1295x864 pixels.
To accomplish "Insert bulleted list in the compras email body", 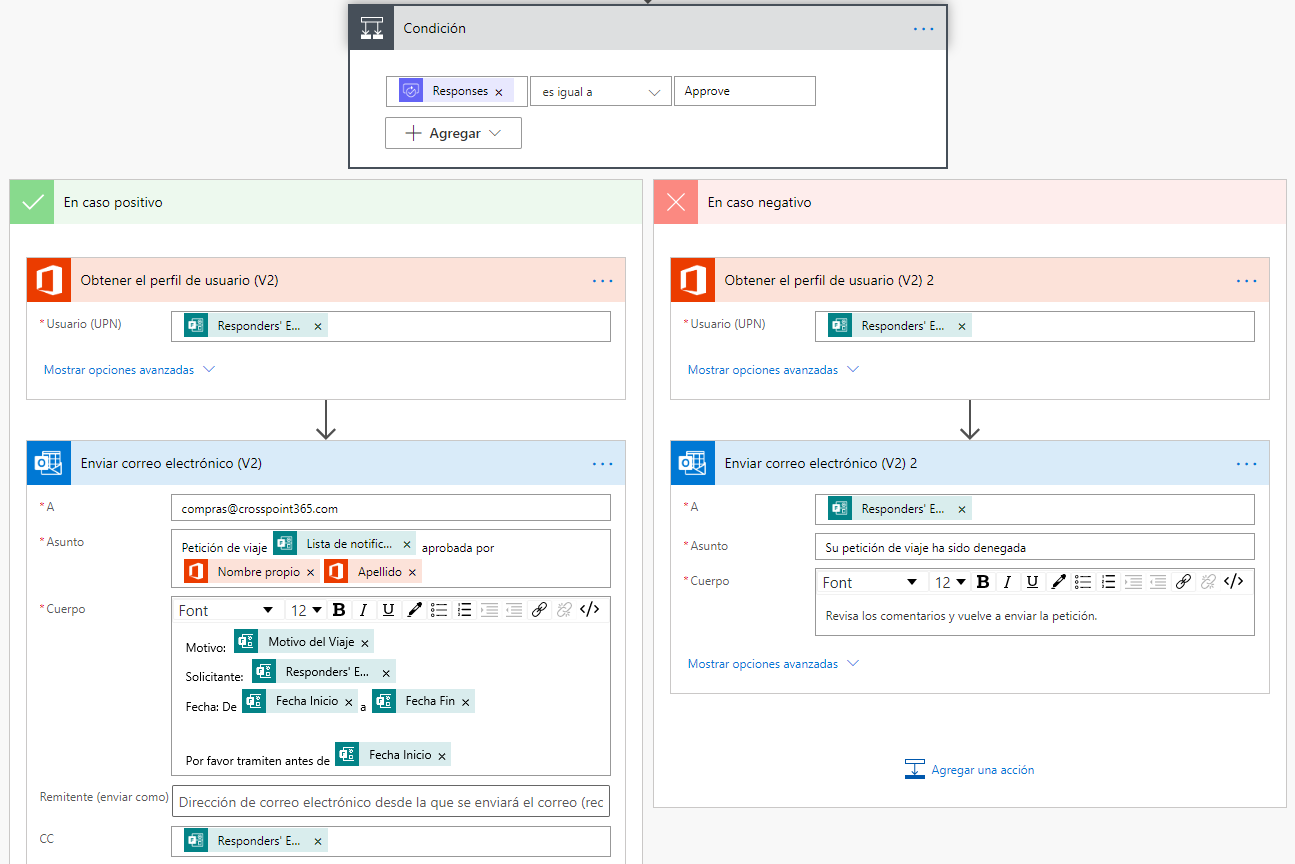I will 439,610.
